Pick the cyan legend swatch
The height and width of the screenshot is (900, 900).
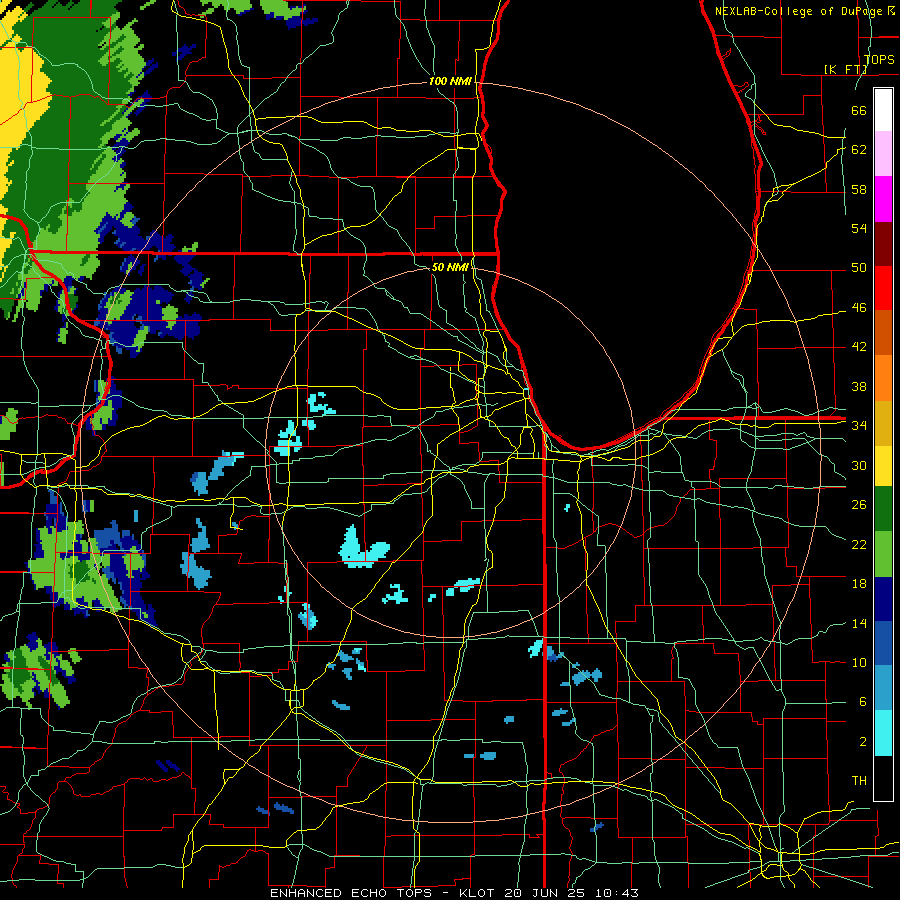point(883,733)
